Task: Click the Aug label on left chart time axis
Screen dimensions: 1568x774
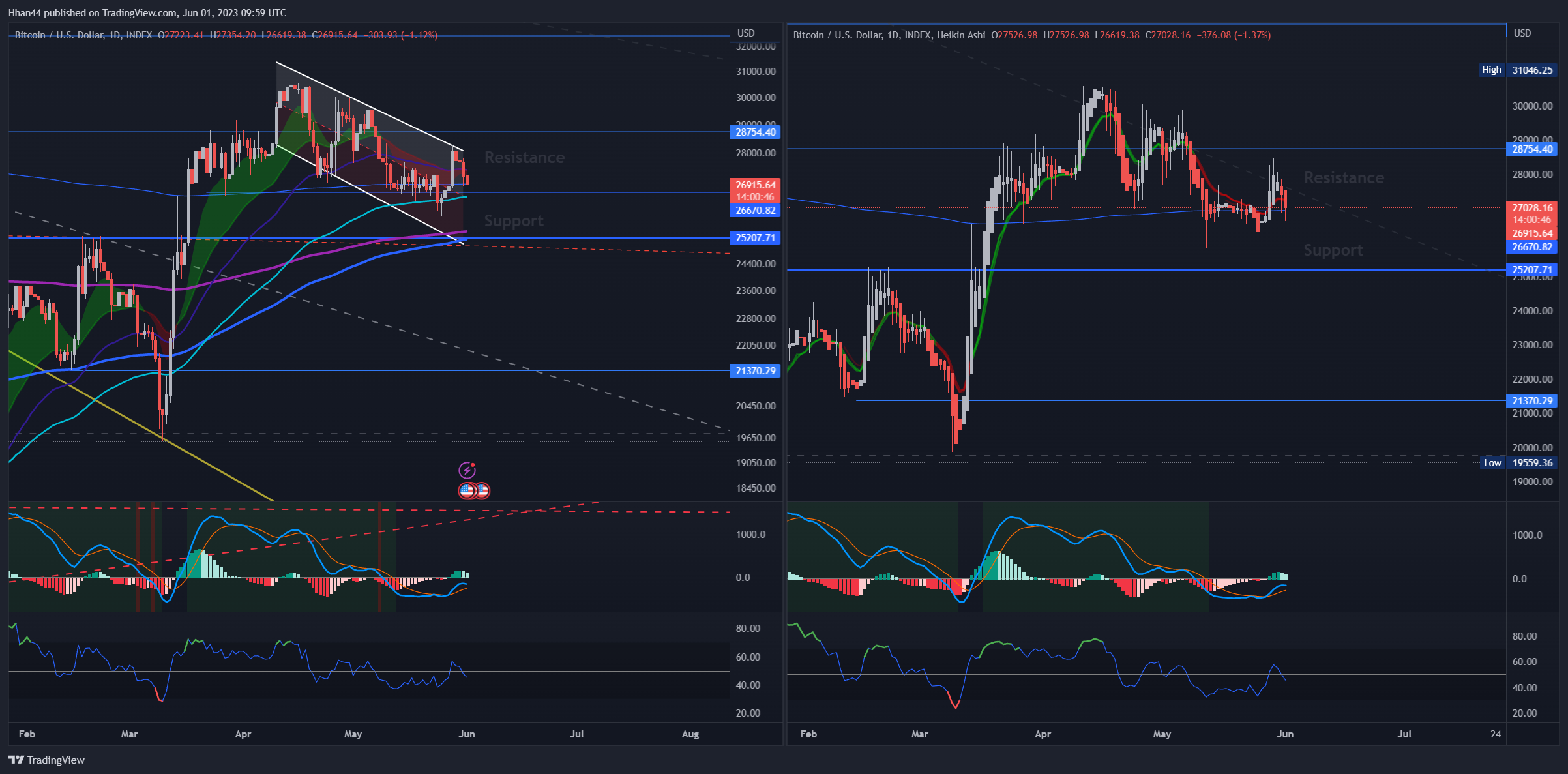Action: click(690, 734)
